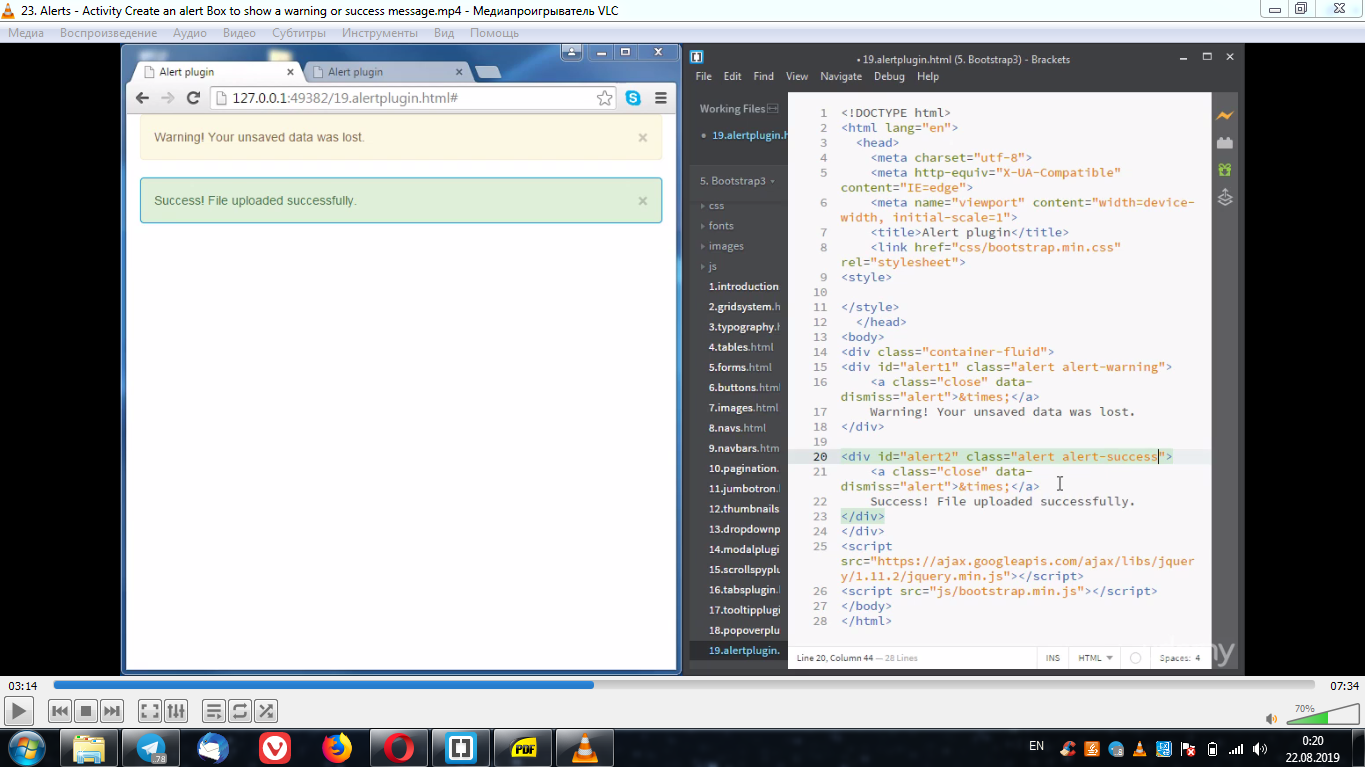This screenshot has width=1365, height=767.
Task: Stop VLC playback
Action: click(x=86, y=711)
